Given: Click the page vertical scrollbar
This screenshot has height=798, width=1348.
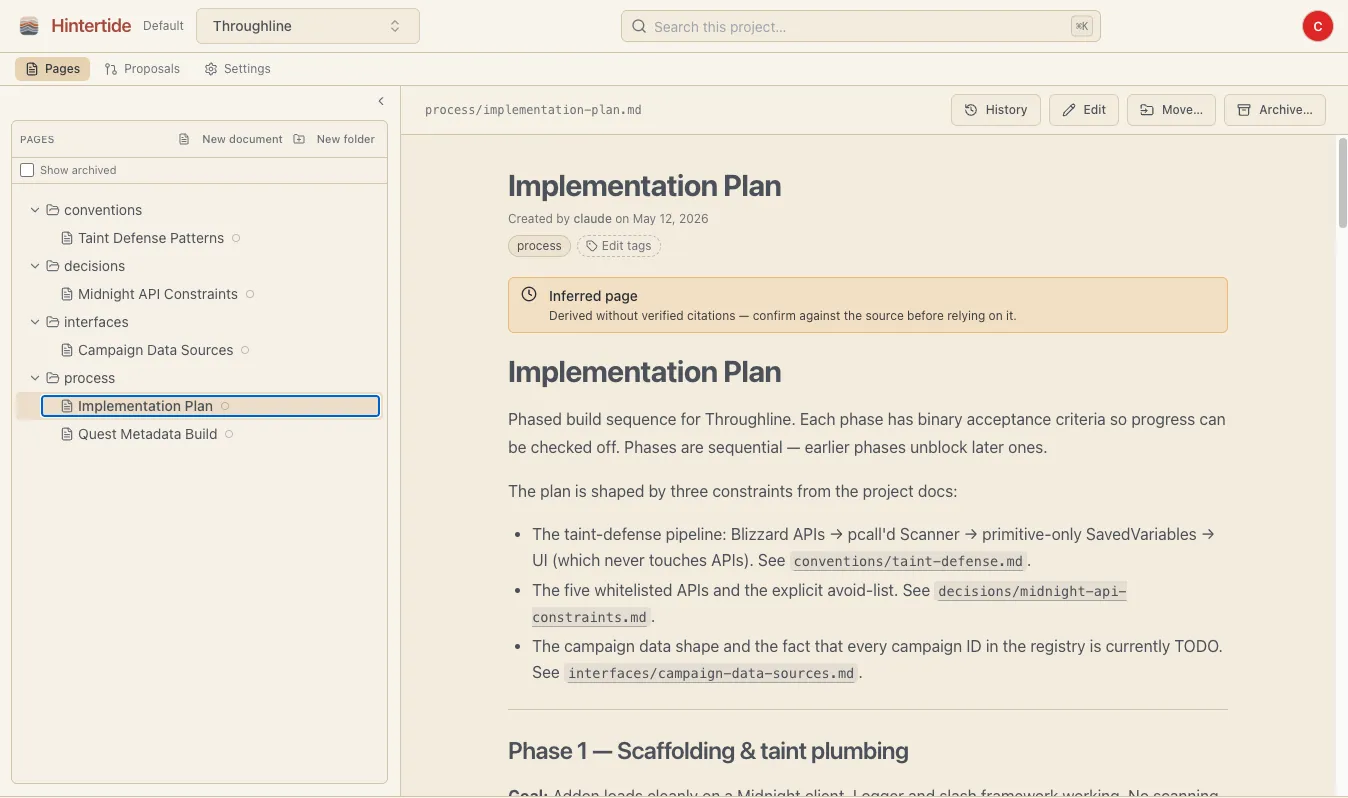Looking at the screenshot, I should click(1342, 184).
